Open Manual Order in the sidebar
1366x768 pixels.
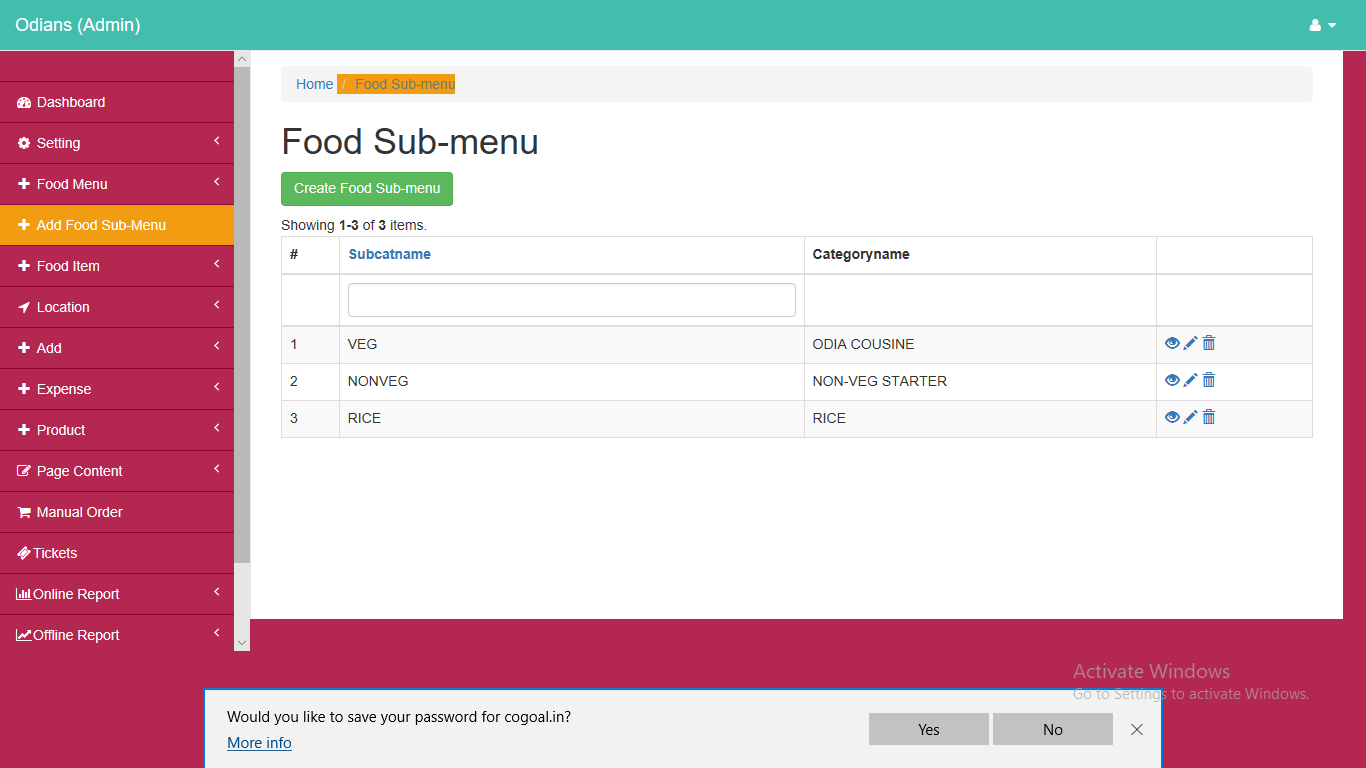point(79,512)
